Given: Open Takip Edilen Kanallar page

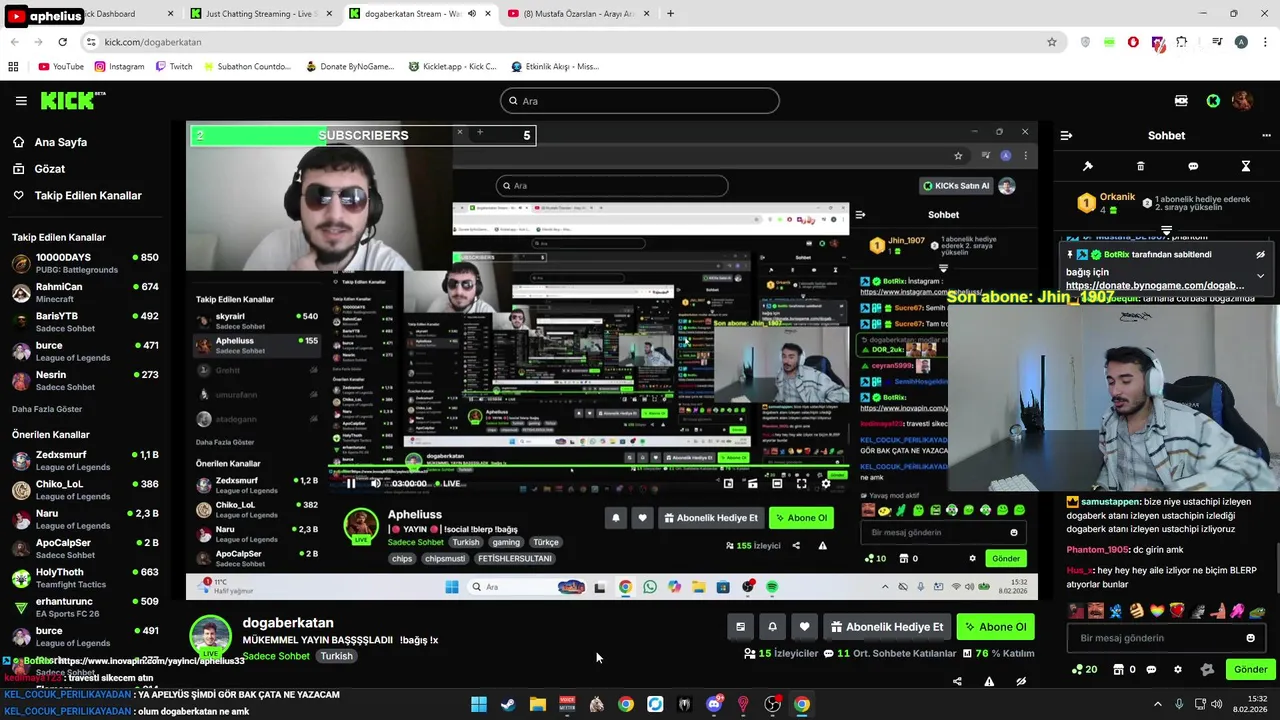Looking at the screenshot, I should pyautogui.click(x=77, y=195).
